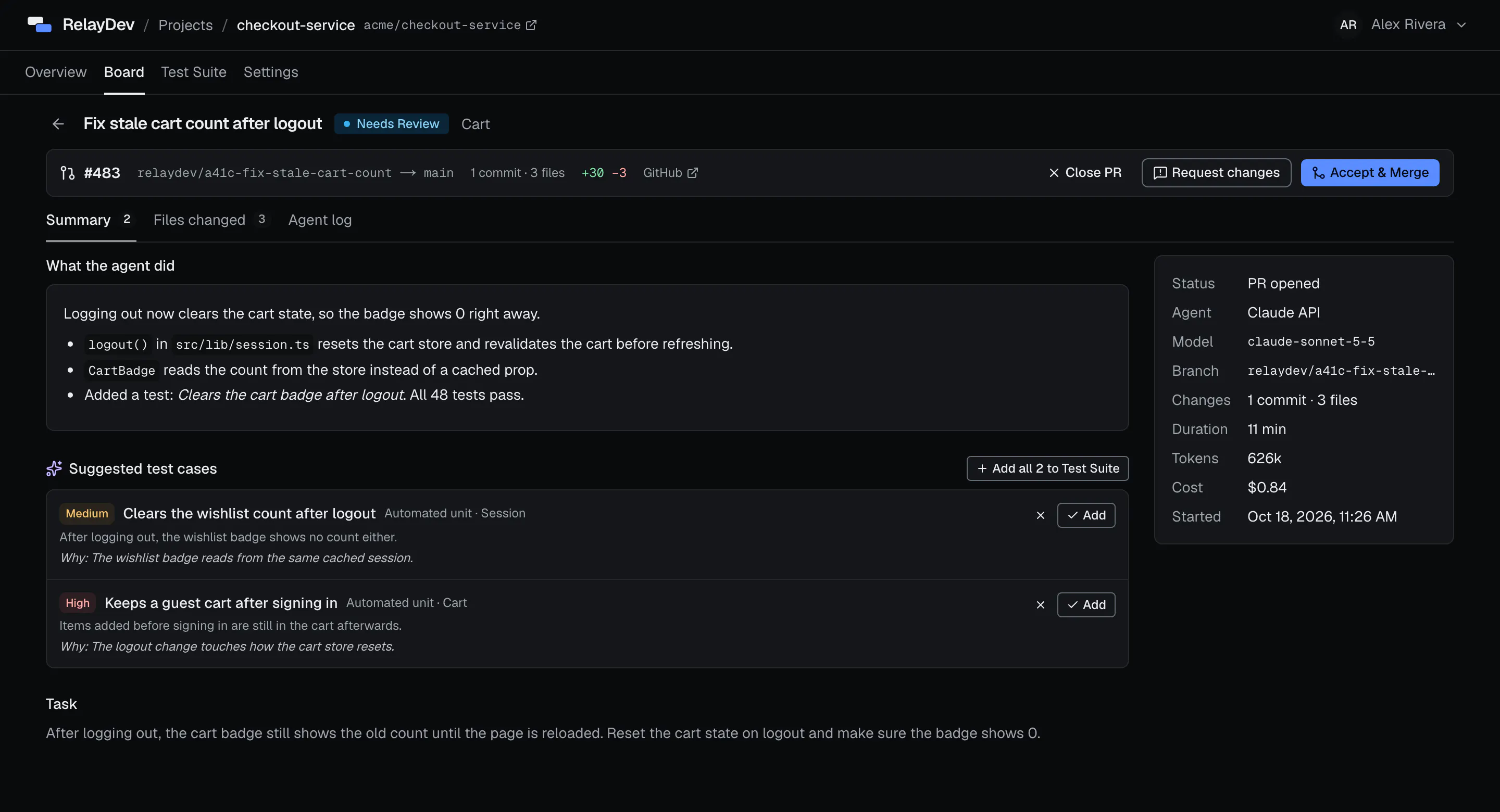Open the Agent log tab
1500x812 pixels.
[320, 220]
